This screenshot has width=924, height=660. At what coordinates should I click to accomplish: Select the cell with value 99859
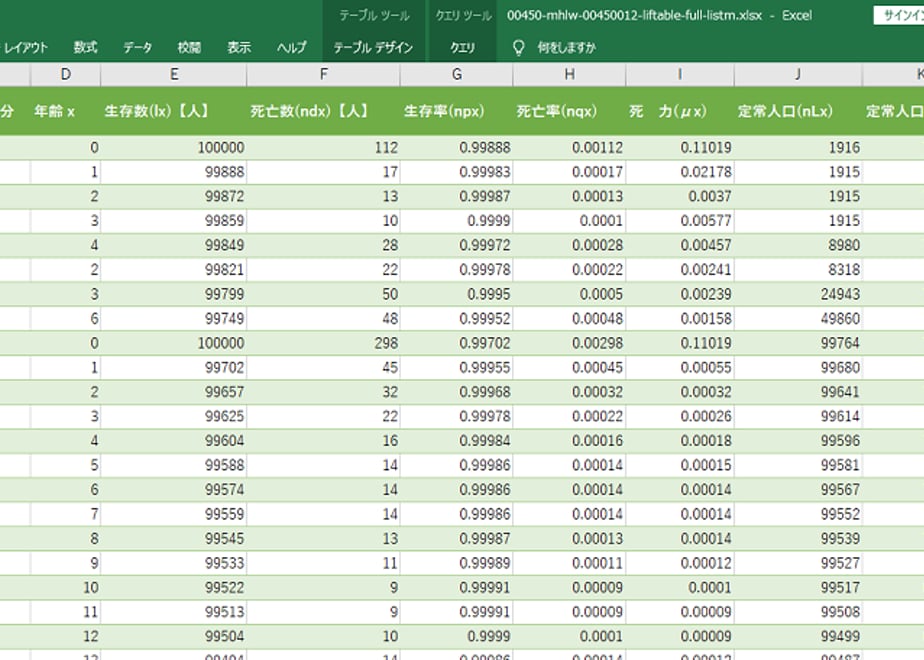click(174, 221)
